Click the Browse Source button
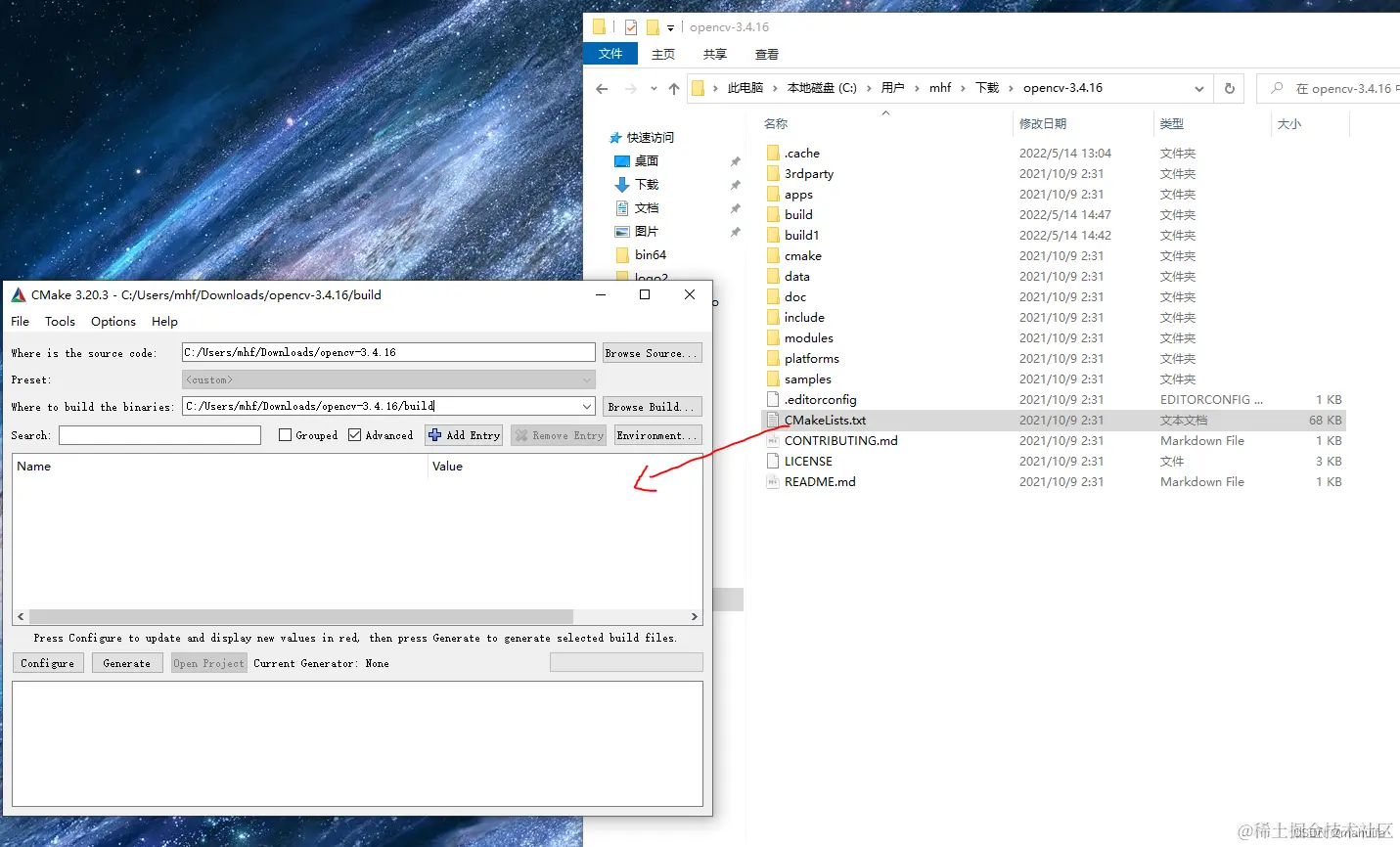This screenshot has width=1400, height=847. pos(653,353)
